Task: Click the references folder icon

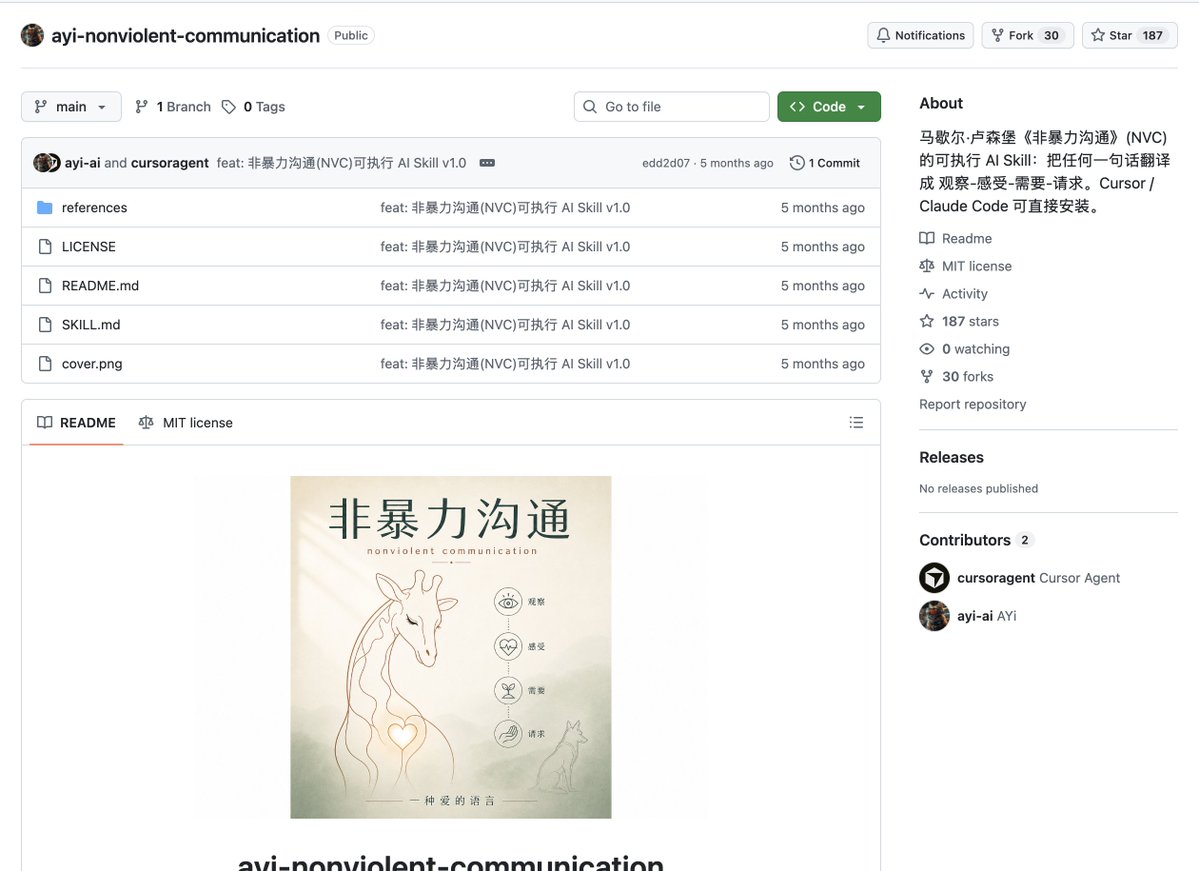Action: [45, 207]
